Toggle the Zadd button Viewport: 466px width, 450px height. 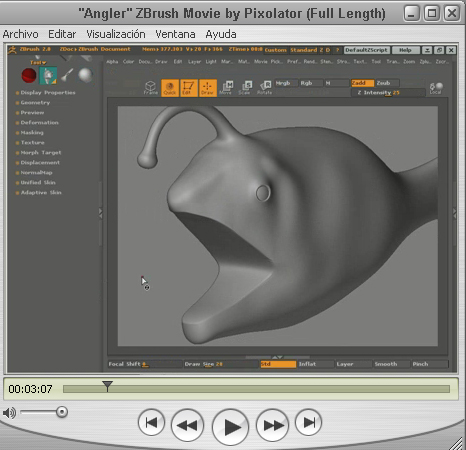coord(362,83)
